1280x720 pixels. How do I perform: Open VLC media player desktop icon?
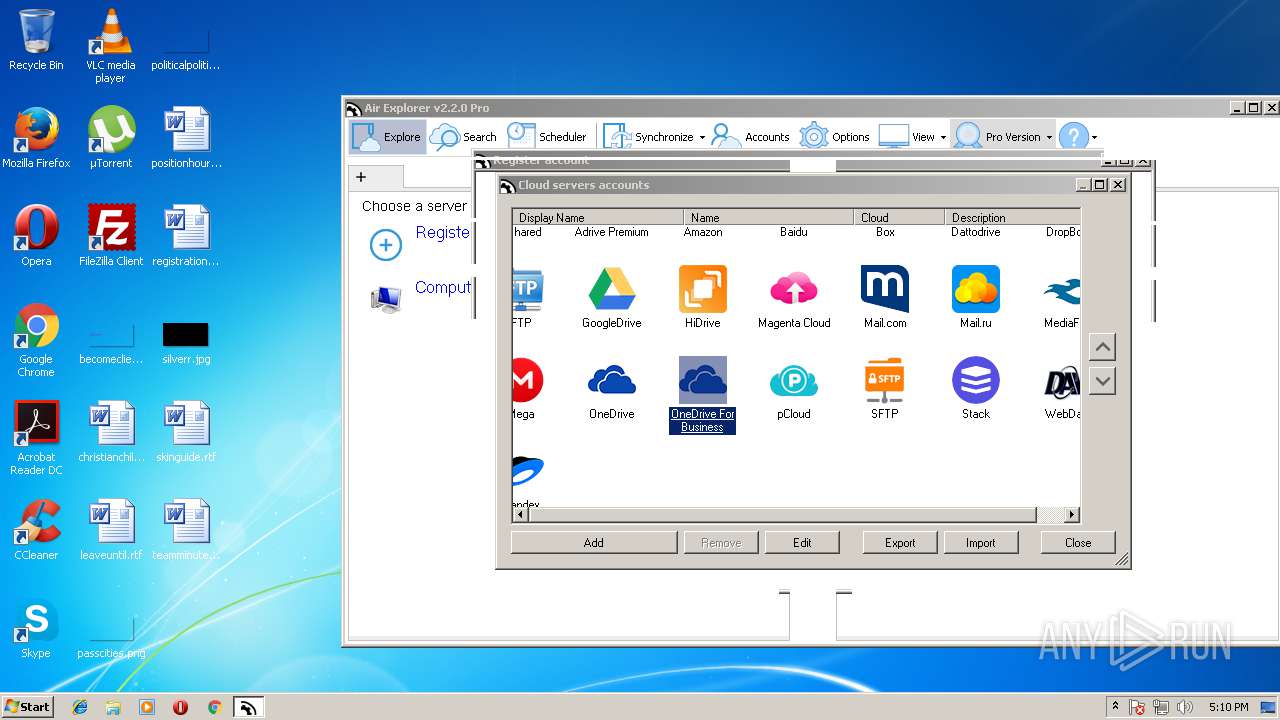click(110, 45)
